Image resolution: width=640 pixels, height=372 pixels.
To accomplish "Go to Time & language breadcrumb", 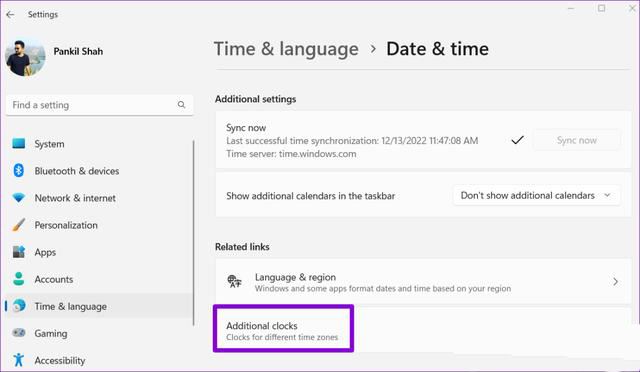I will coord(286,49).
